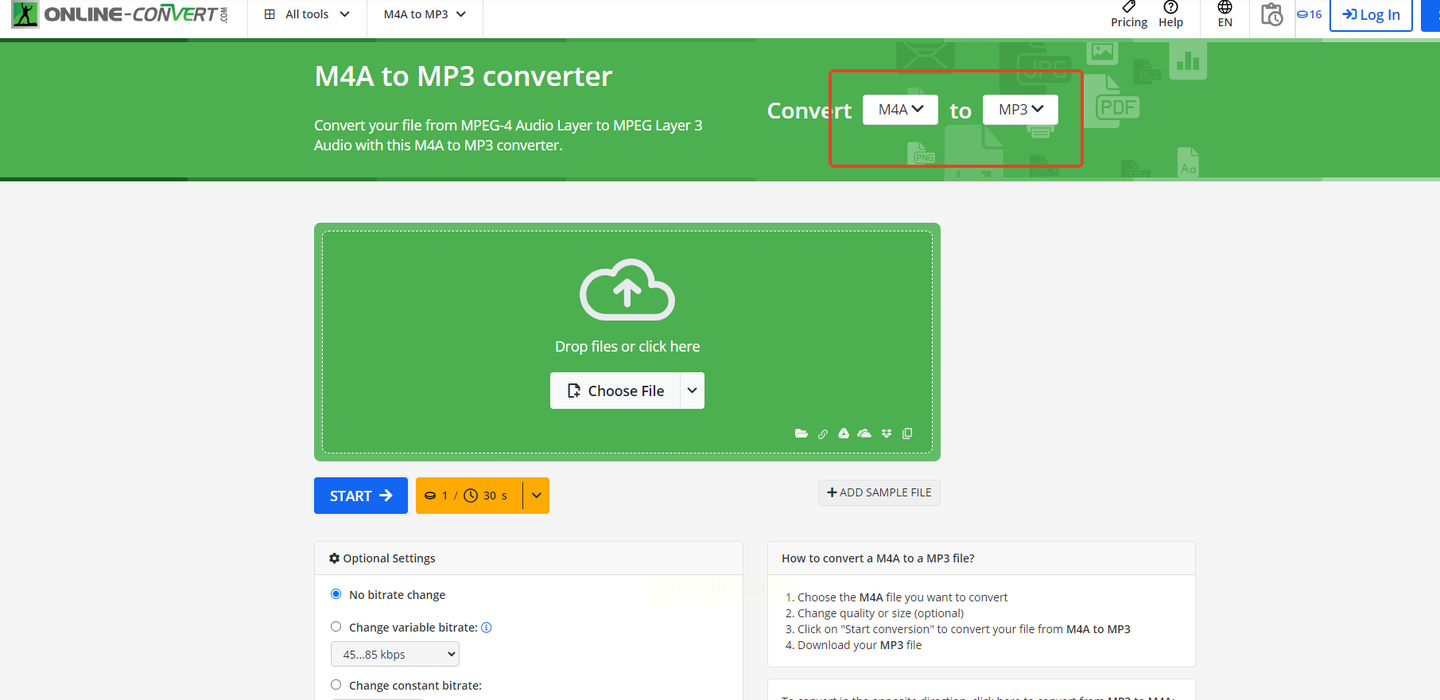This screenshot has width=1440, height=700.
Task: Select No bitrate change
Action: click(336, 594)
